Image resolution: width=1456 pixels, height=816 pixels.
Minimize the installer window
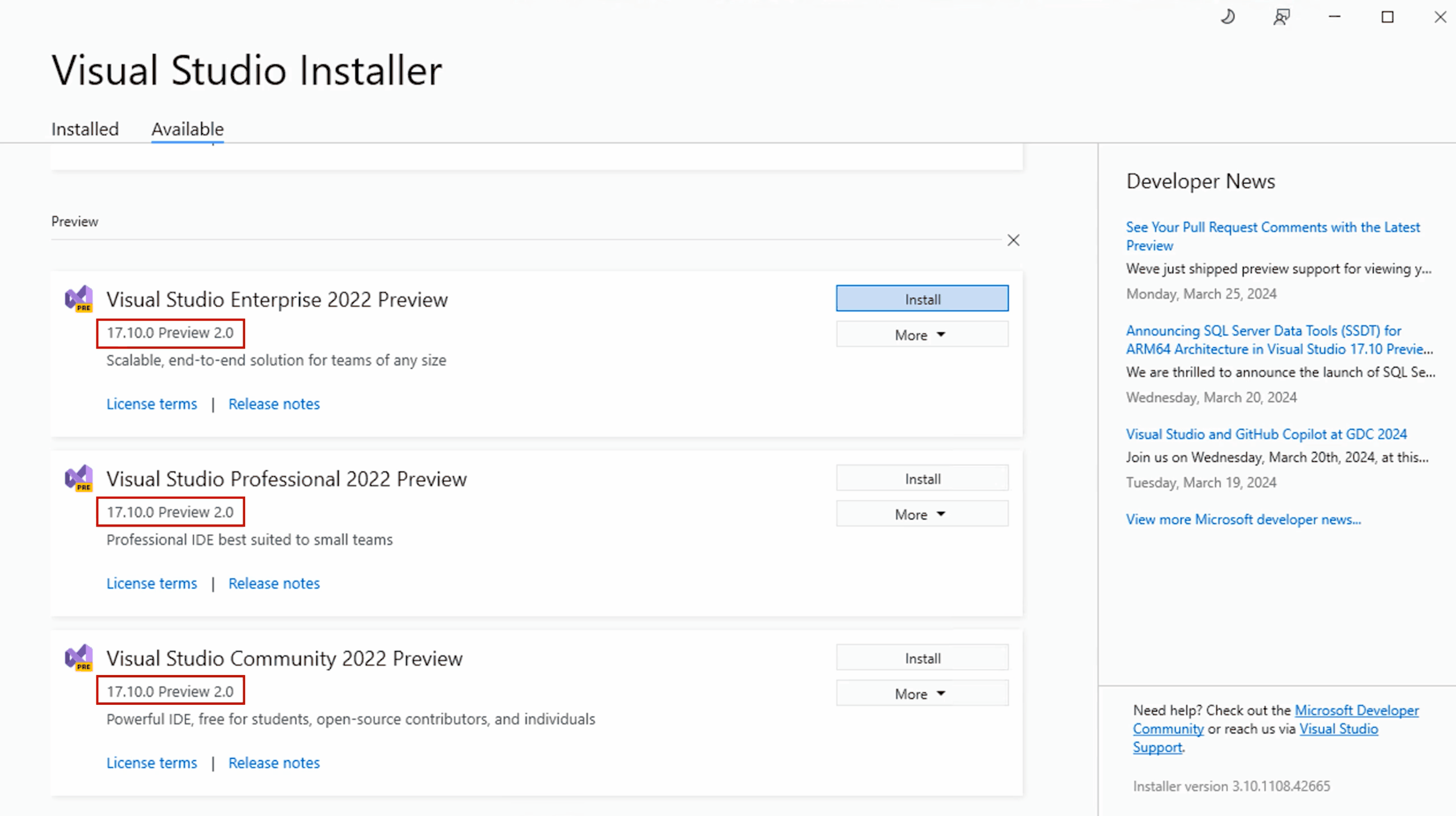click(x=1334, y=17)
